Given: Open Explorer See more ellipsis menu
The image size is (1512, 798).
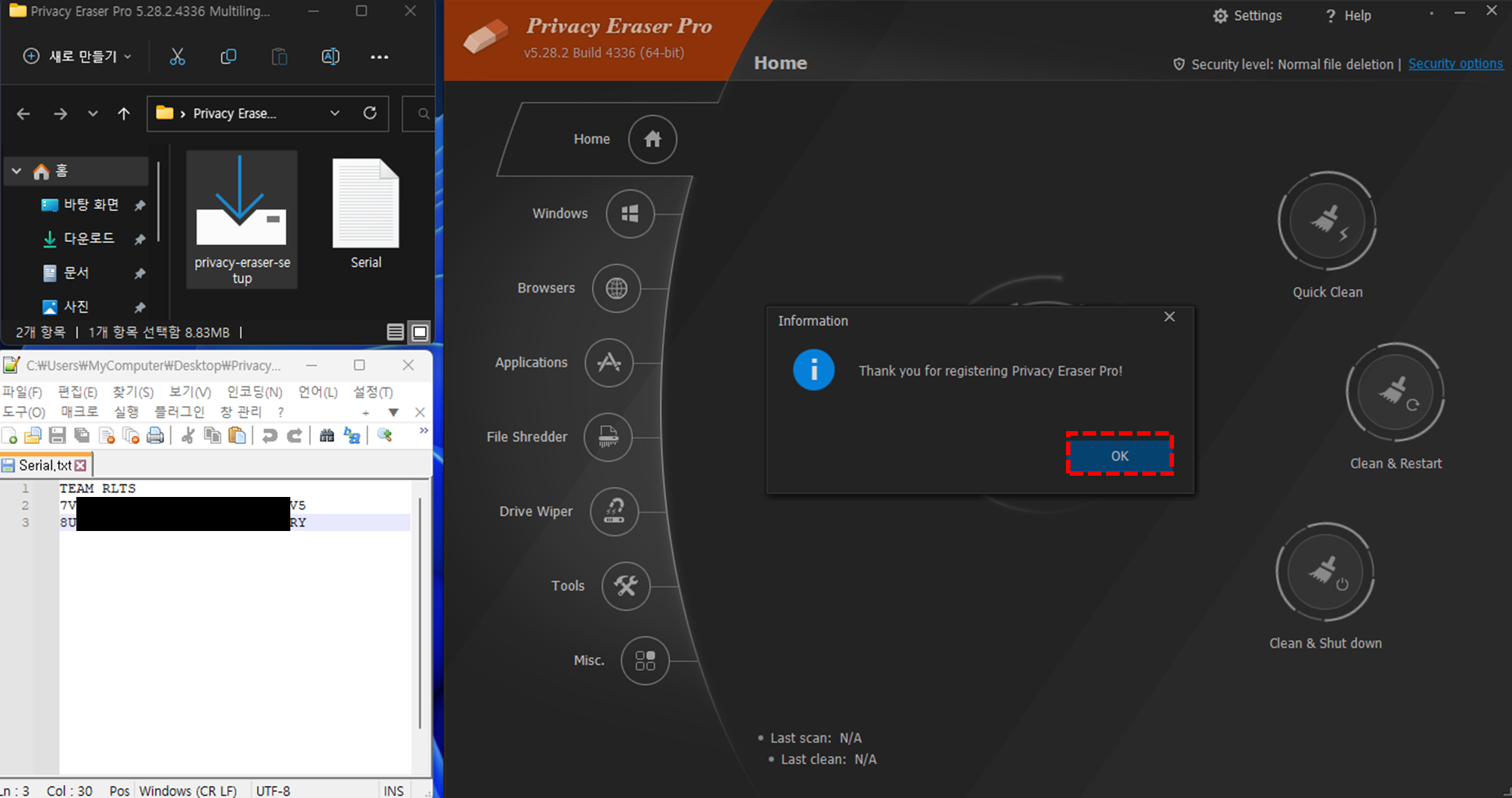Looking at the screenshot, I should 380,57.
